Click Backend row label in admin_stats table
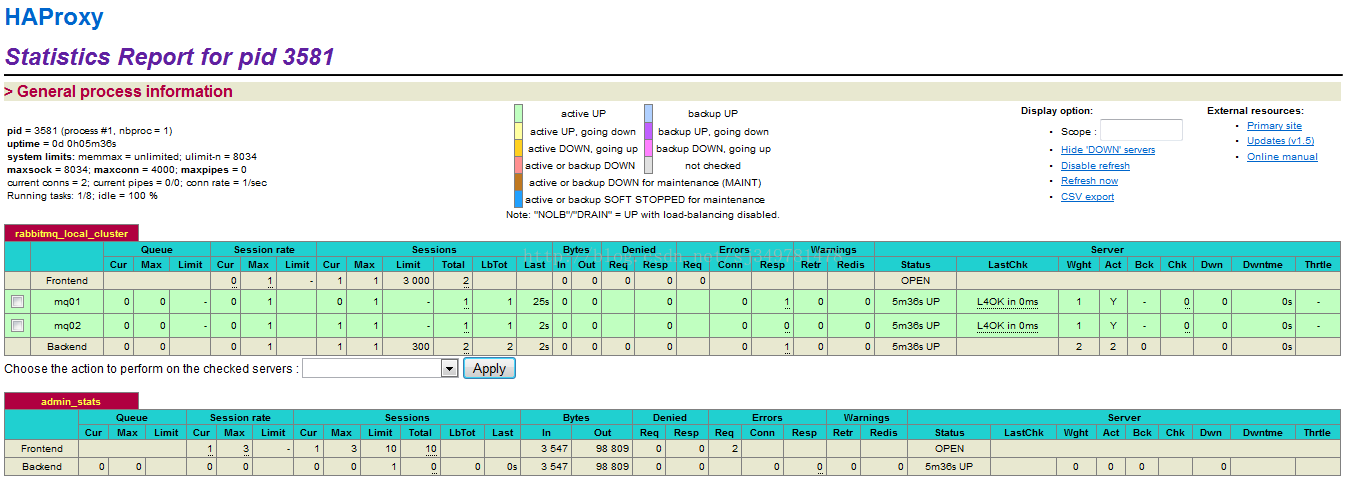The width and height of the screenshot is (1346, 491). pyautogui.click(x=42, y=467)
